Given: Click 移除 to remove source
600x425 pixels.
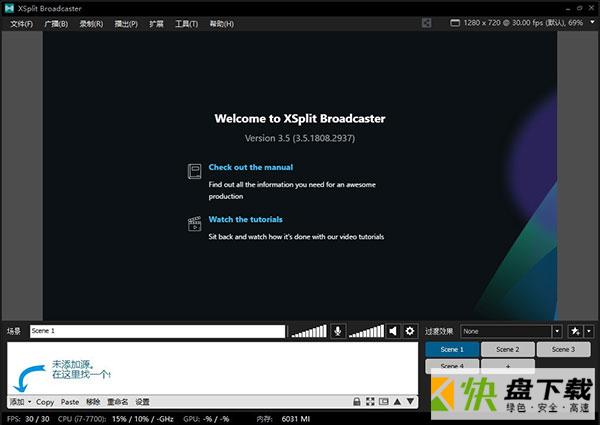Looking at the screenshot, I should 93,402.
